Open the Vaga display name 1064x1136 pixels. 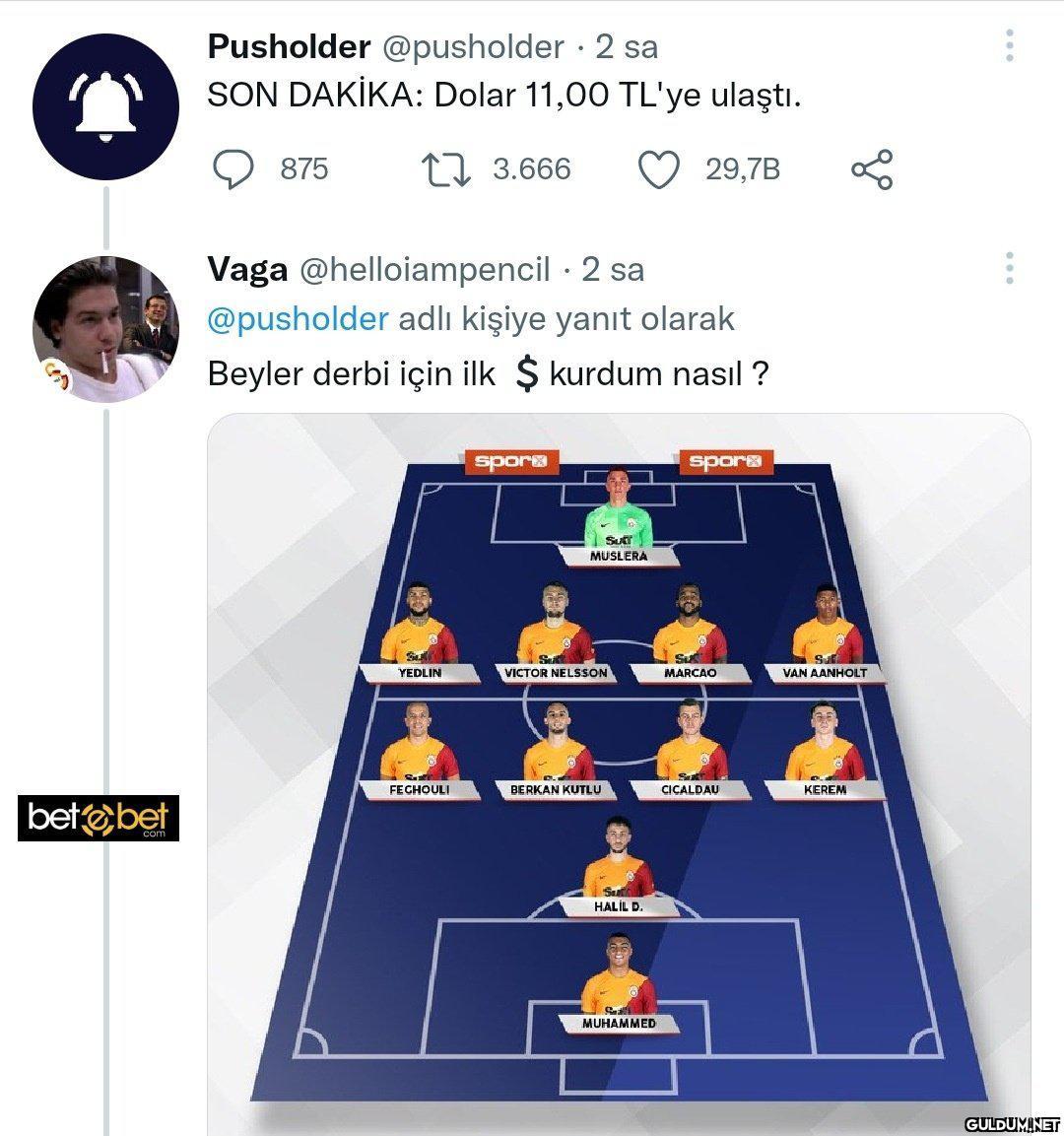(x=247, y=270)
